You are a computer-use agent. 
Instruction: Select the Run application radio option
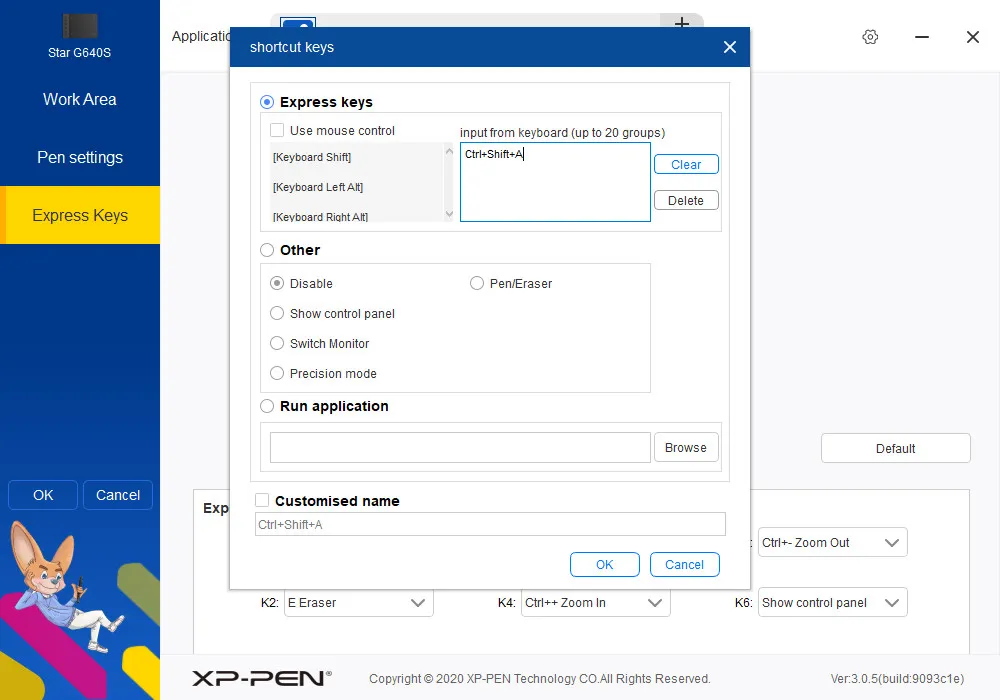(267, 406)
